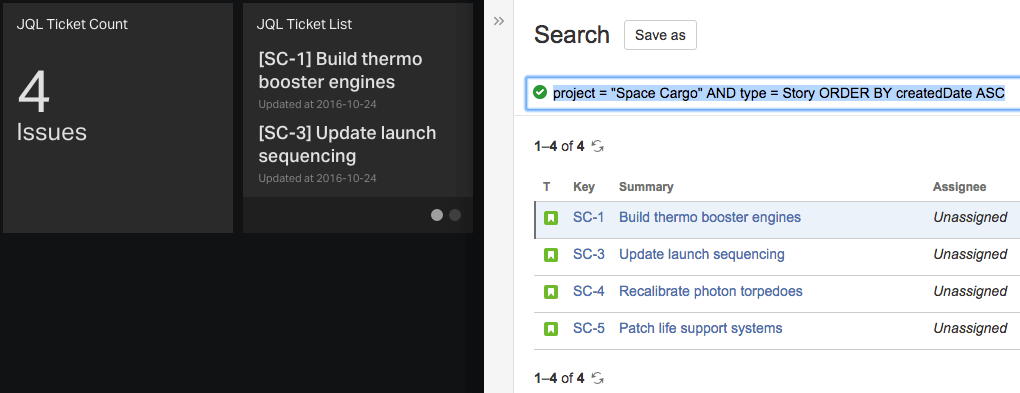Open issue key SC-3
This screenshot has height=393, width=1020.
[589, 254]
